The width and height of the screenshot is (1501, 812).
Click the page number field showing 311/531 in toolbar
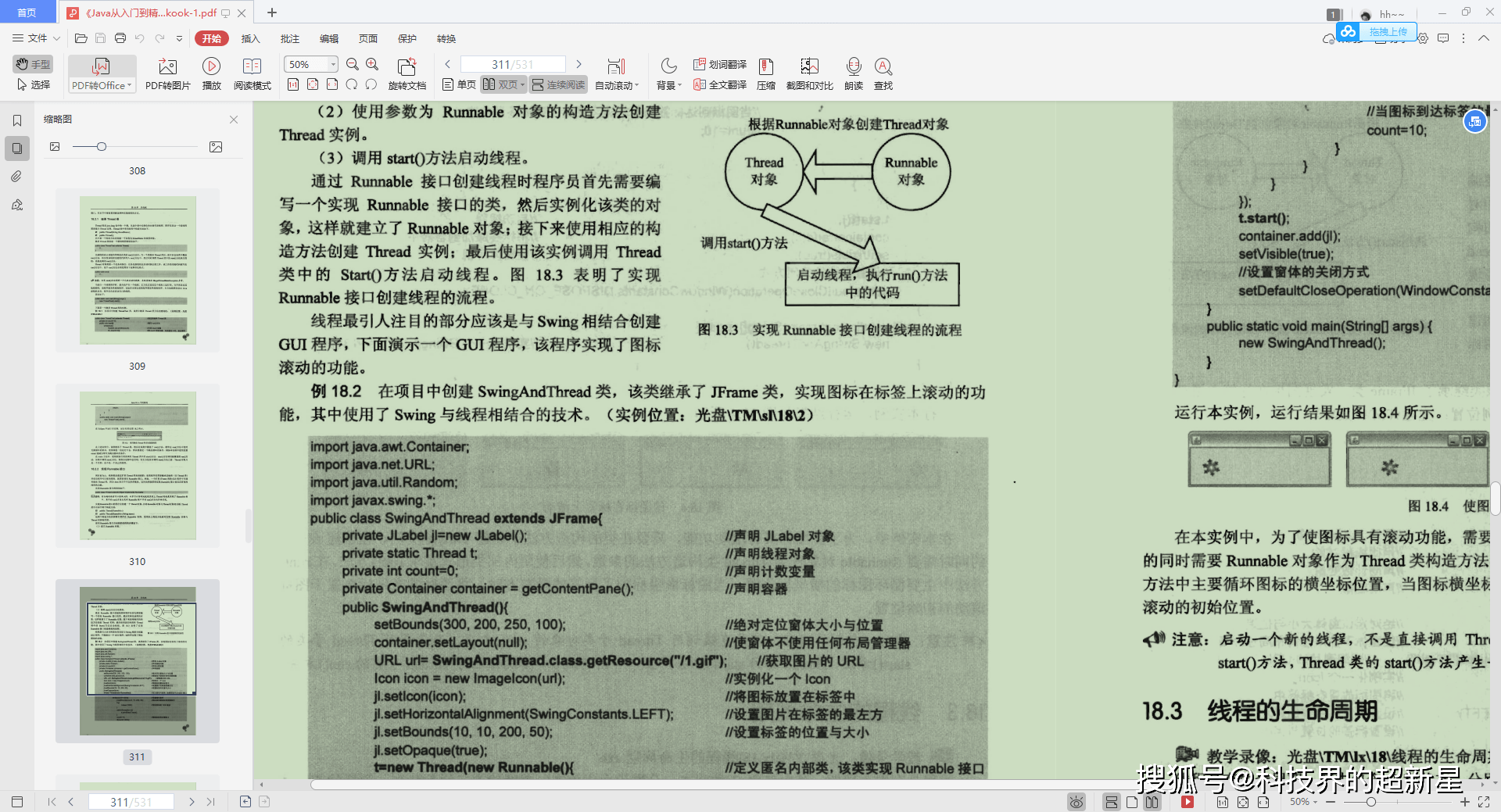tap(513, 64)
